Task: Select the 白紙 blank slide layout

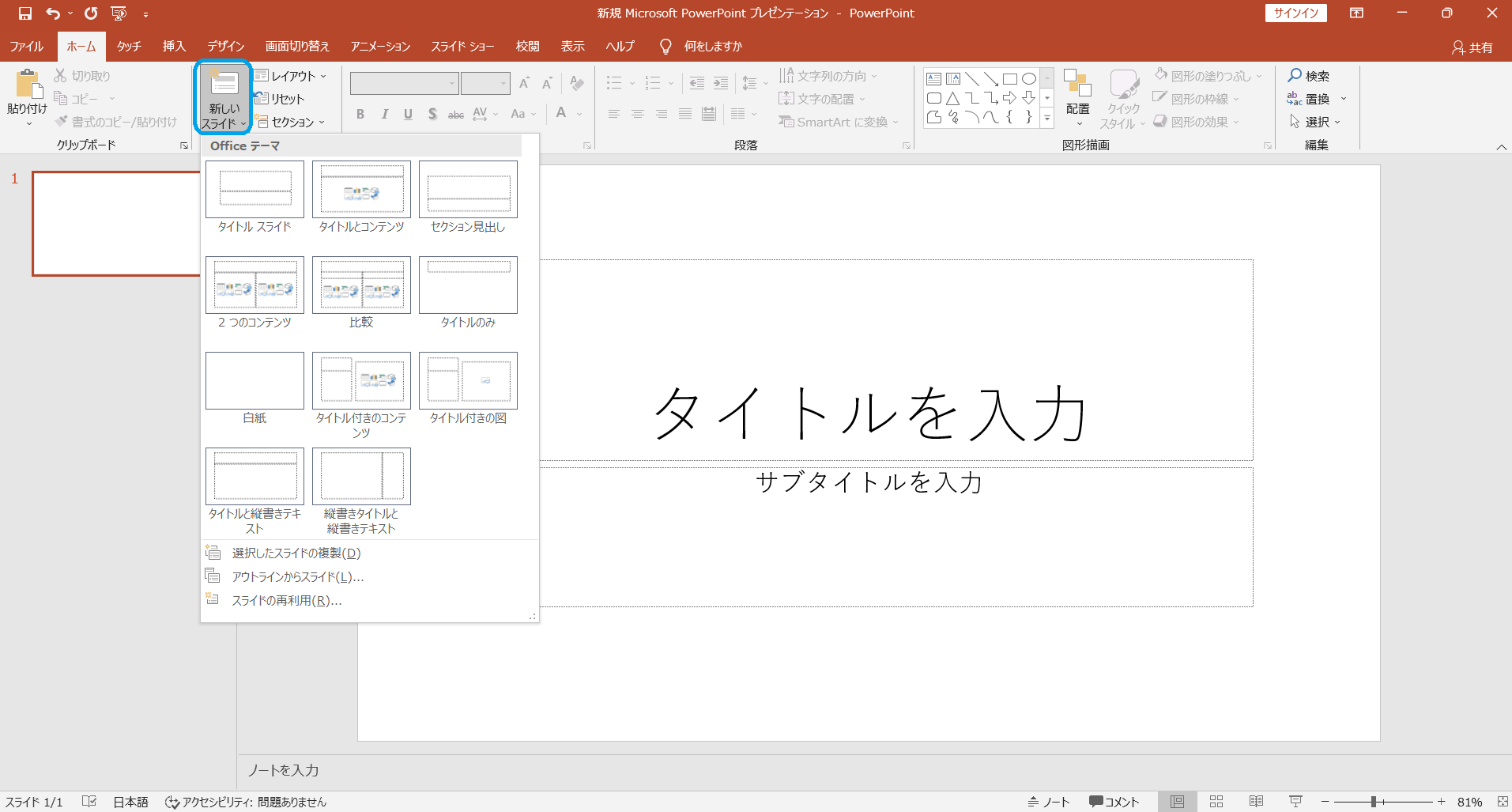Action: tap(255, 381)
